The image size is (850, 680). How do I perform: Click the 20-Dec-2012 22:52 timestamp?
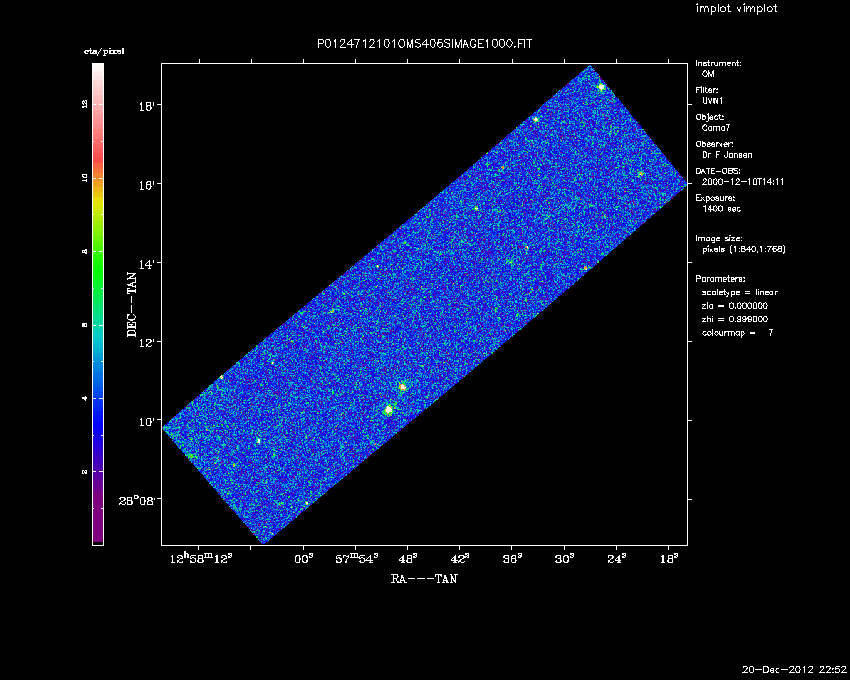pos(794,669)
